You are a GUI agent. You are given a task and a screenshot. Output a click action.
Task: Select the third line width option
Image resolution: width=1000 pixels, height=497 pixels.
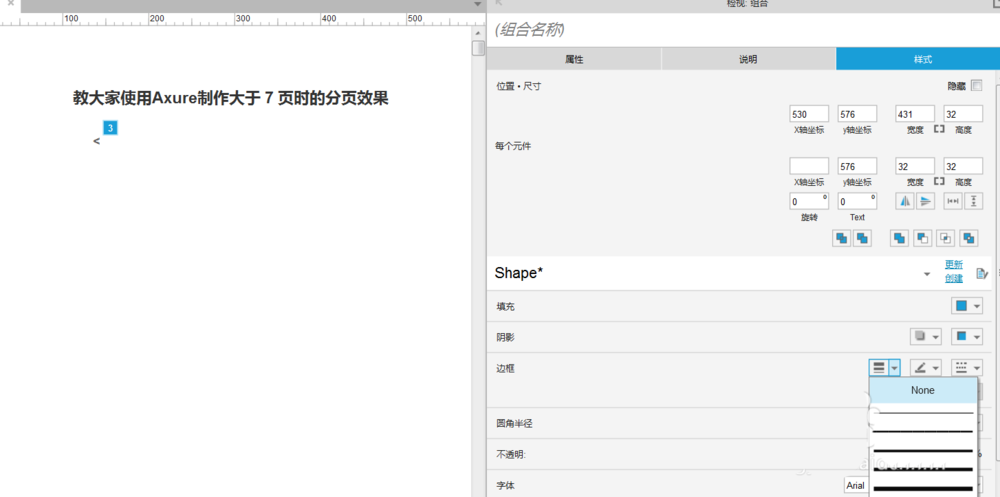click(923, 451)
